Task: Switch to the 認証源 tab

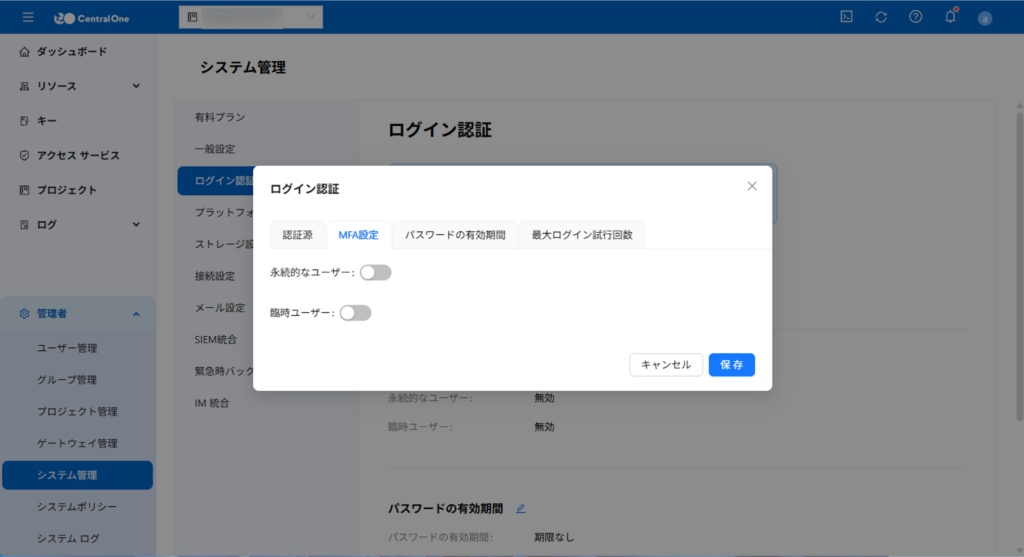Action: tap(297, 235)
